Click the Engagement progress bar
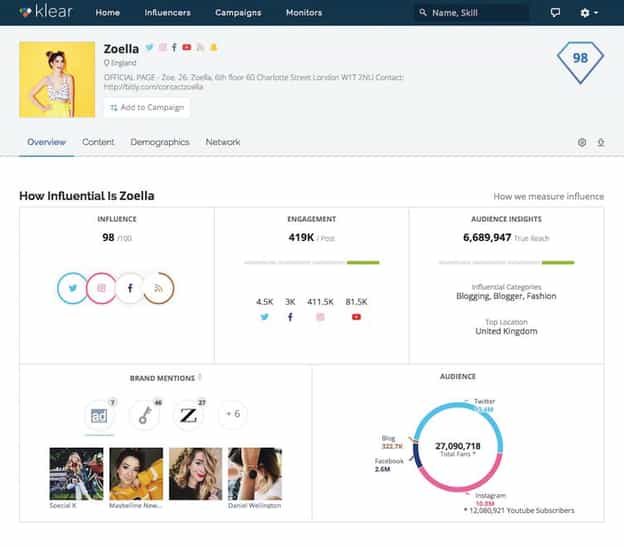Image resolution: width=624 pixels, height=547 pixels. click(312, 263)
